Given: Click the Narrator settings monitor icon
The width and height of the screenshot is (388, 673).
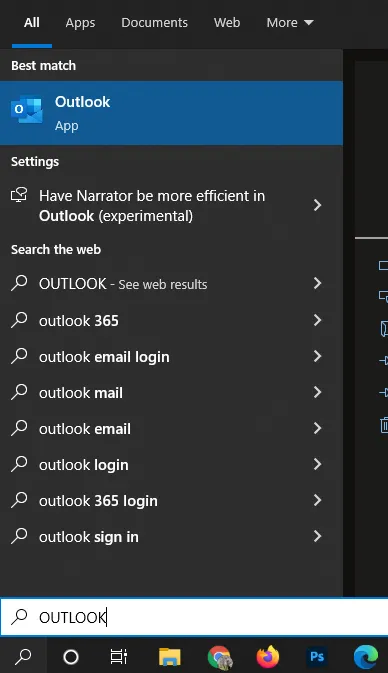Looking at the screenshot, I should point(19,195).
